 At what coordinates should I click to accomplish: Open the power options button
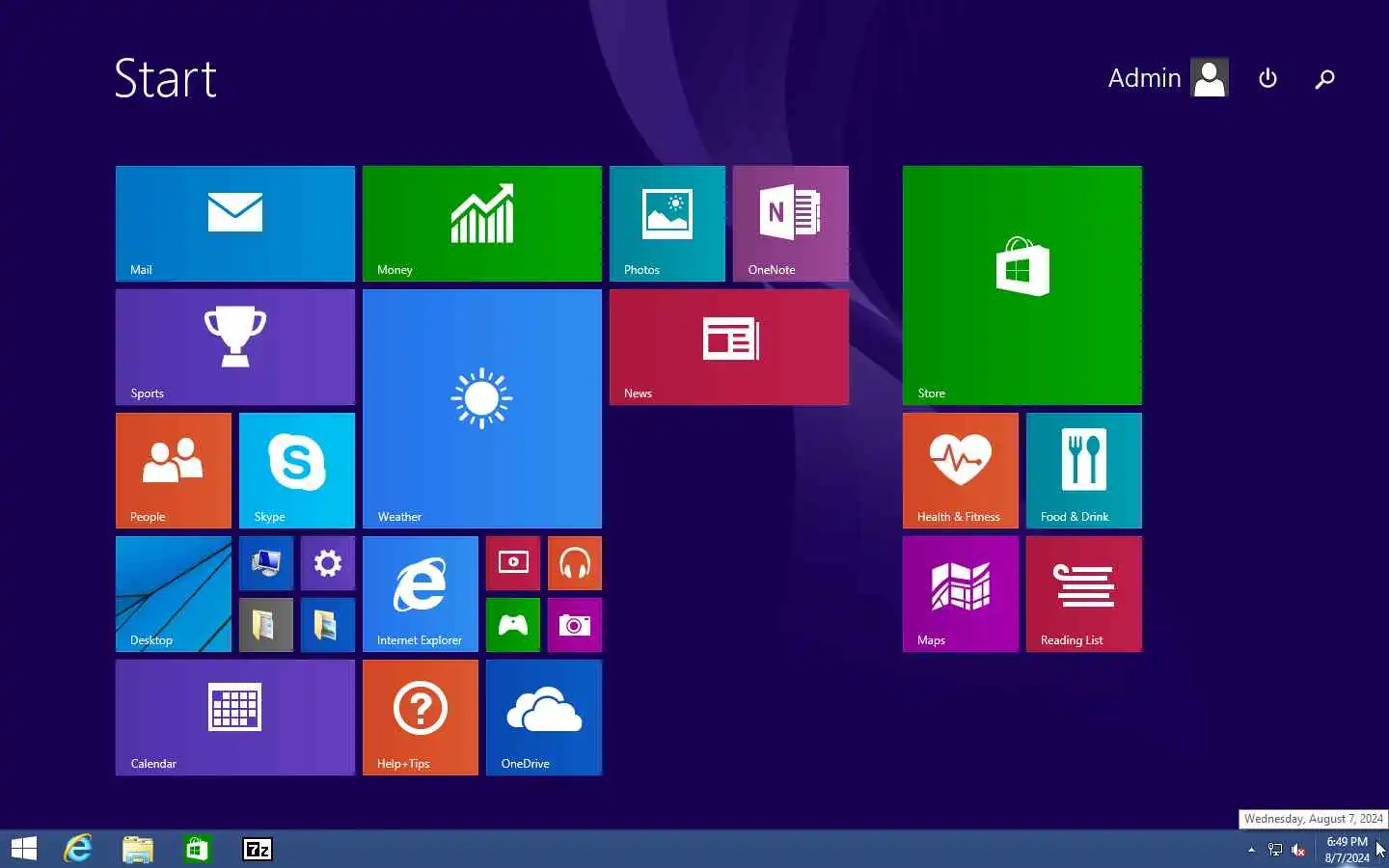click(1268, 78)
